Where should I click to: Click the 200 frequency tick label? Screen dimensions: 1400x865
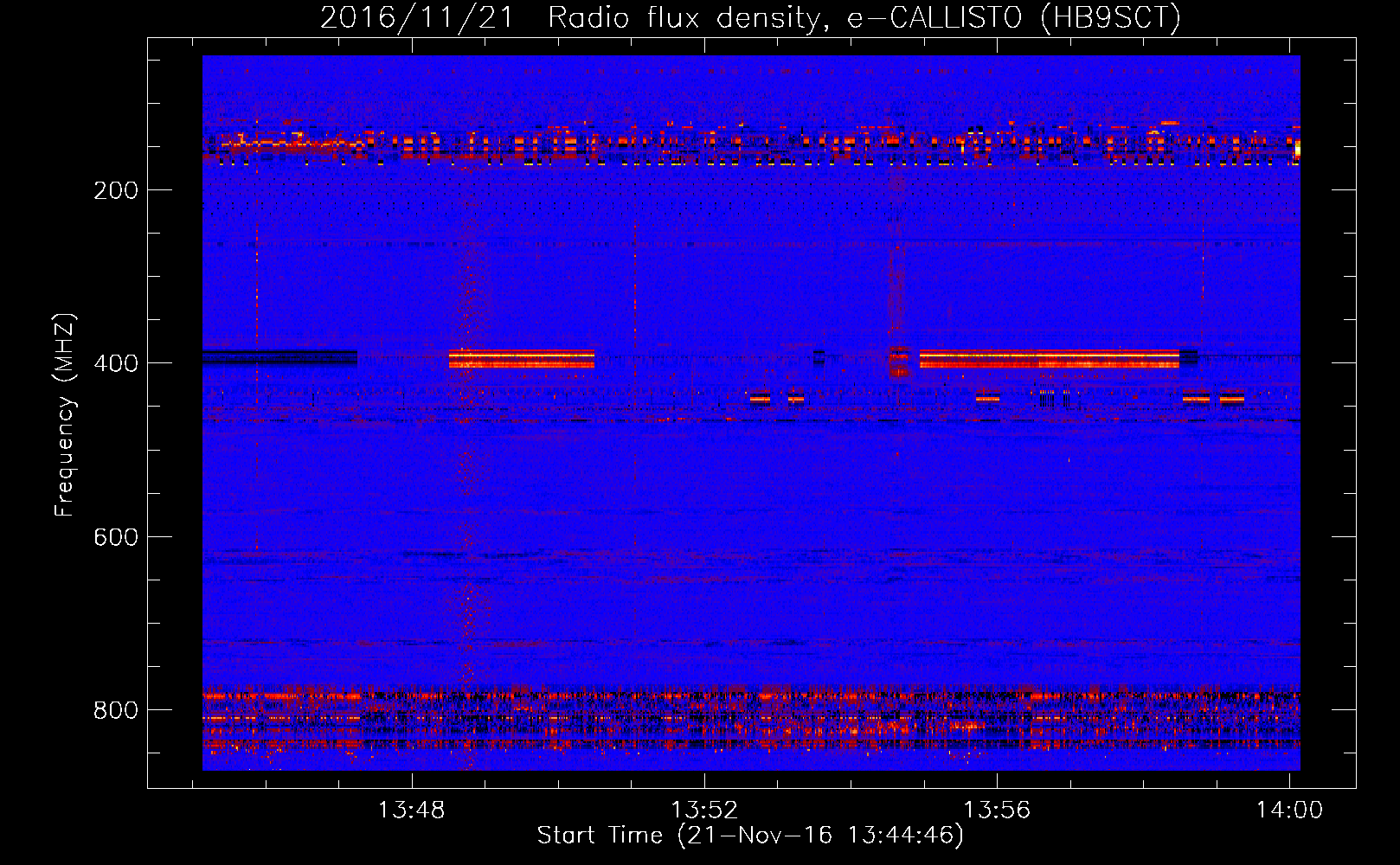116,190
